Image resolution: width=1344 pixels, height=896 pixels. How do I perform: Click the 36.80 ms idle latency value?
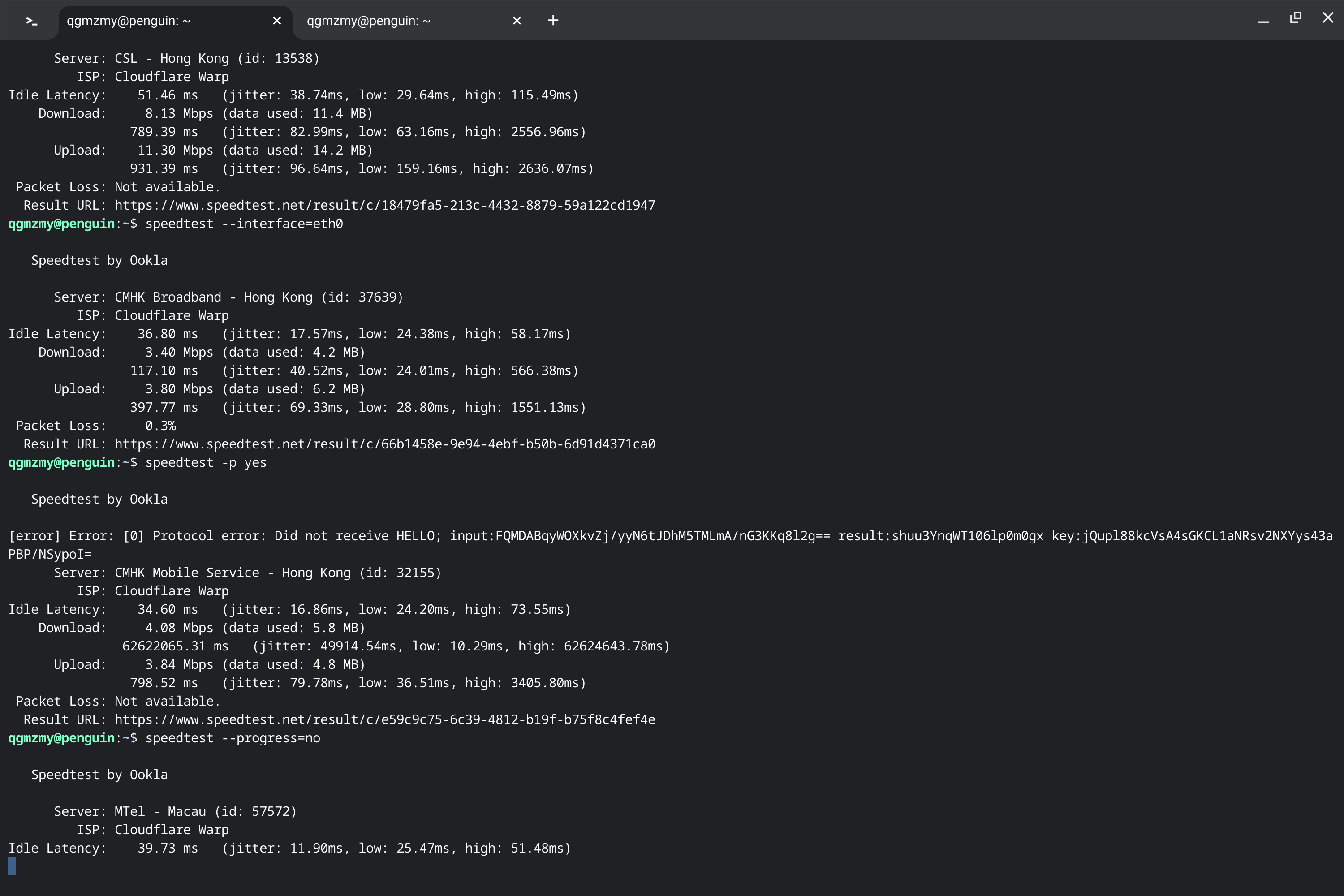point(168,334)
